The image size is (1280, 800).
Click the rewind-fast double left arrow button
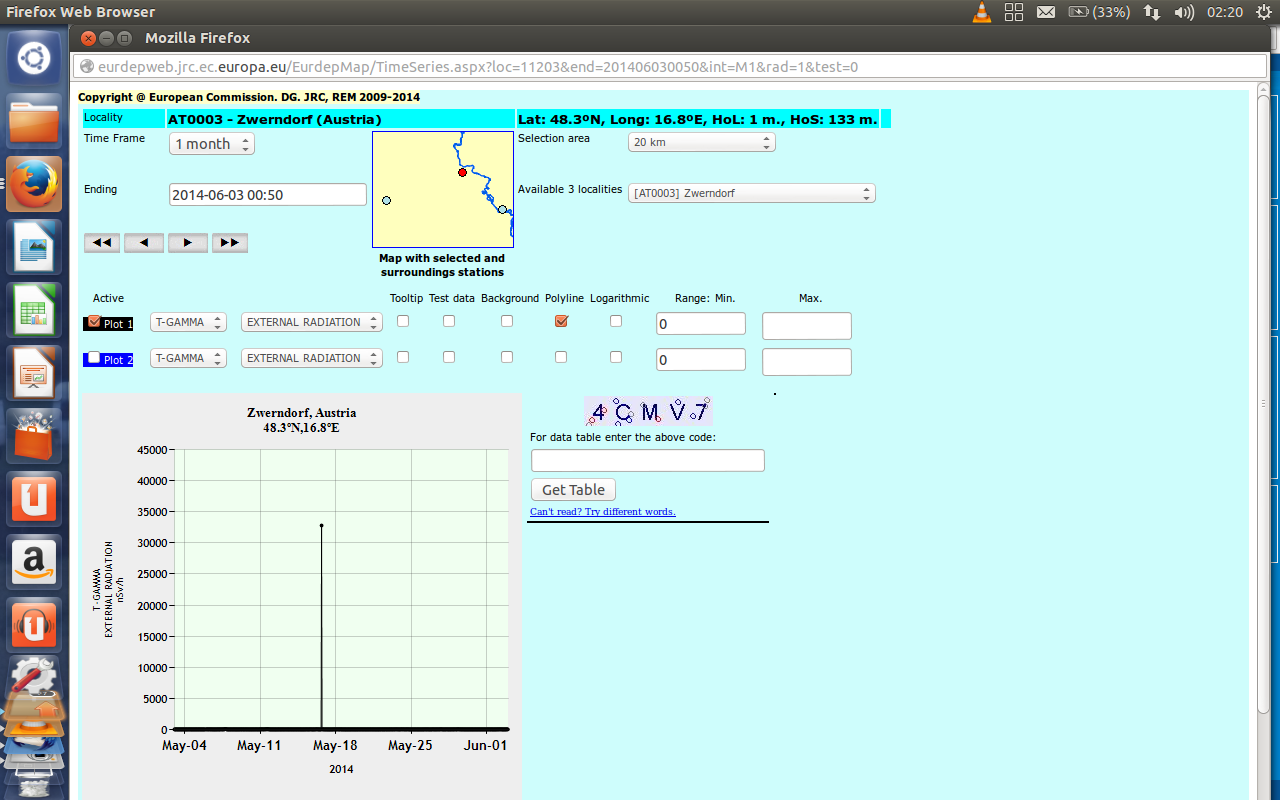pyautogui.click(x=102, y=243)
